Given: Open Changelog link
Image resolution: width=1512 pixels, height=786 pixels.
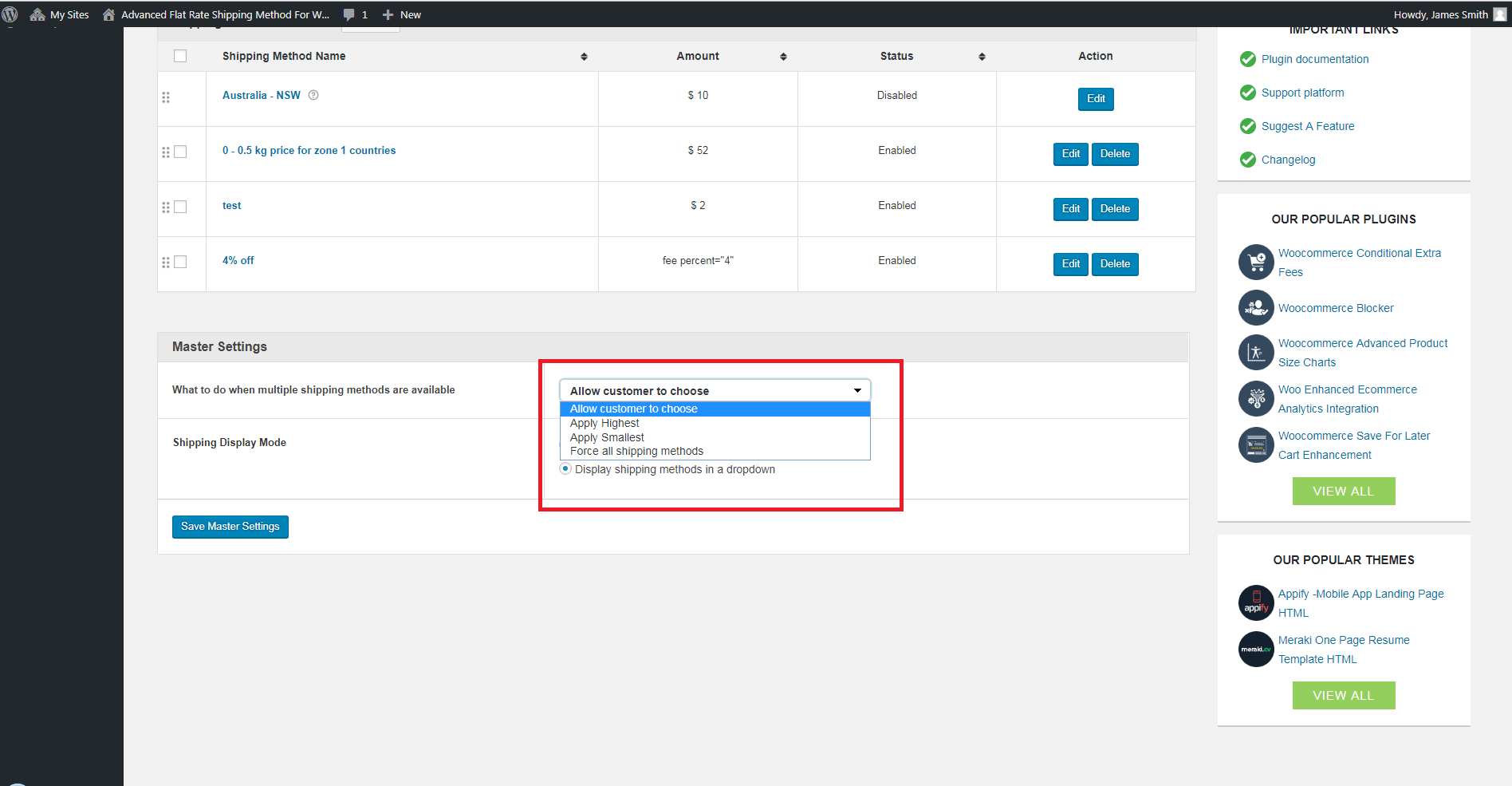Looking at the screenshot, I should (x=1289, y=160).
